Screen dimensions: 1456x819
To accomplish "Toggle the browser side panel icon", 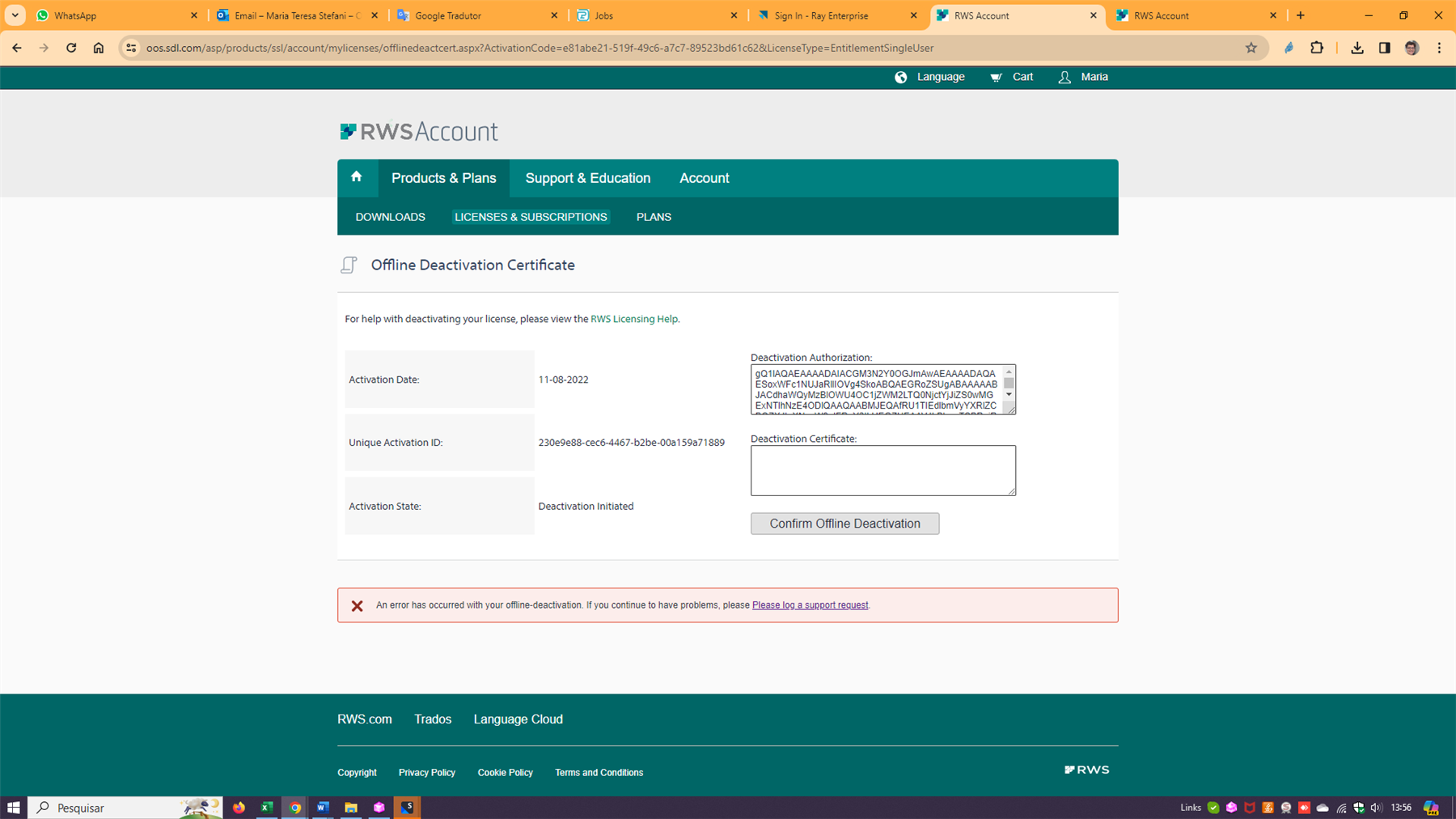I will tap(1385, 48).
